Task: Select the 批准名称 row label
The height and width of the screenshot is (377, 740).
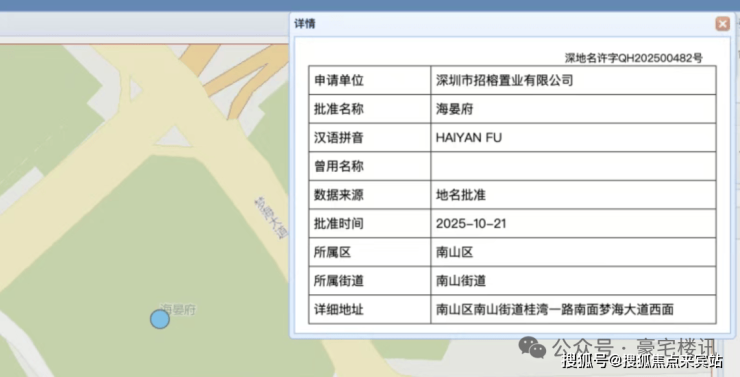Action: tap(339, 109)
